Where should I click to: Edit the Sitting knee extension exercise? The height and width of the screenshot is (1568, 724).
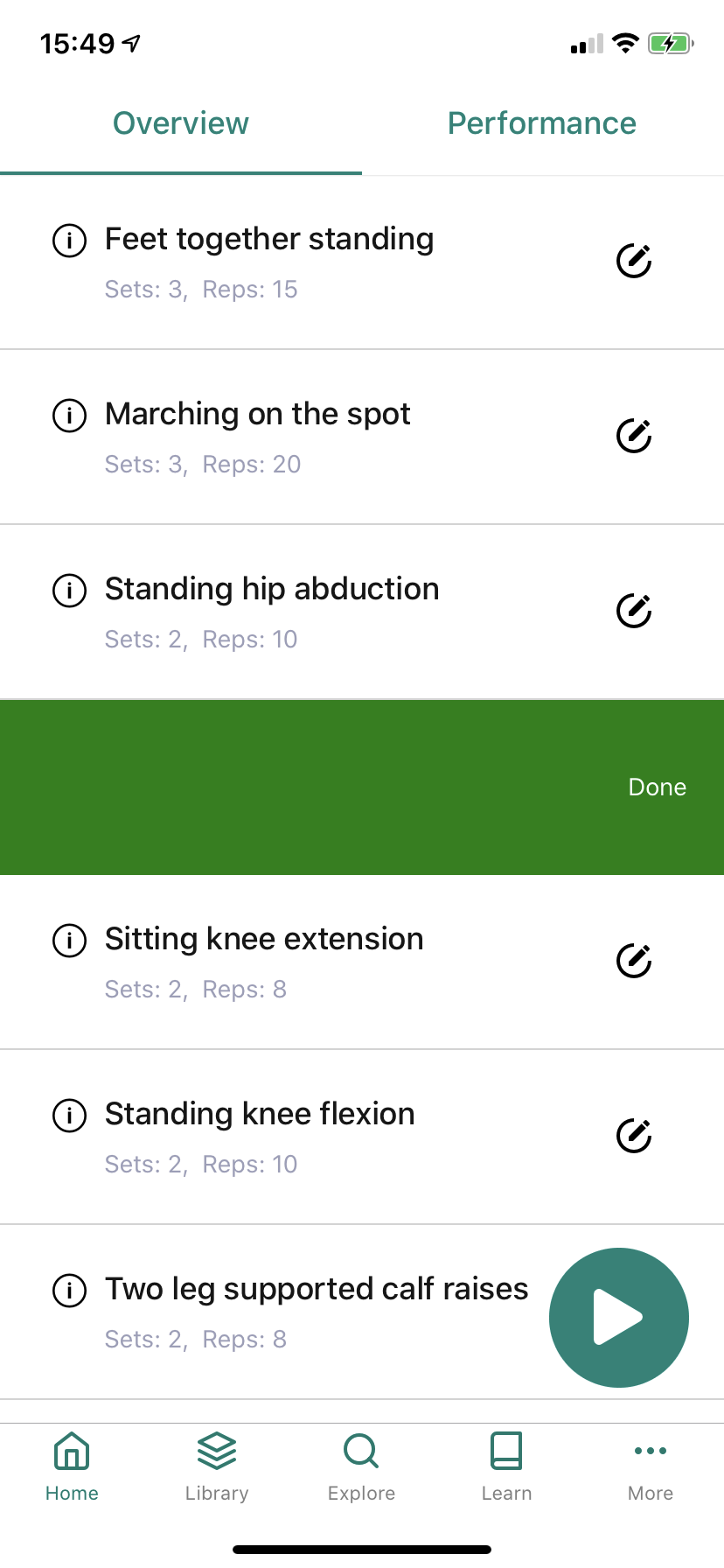634,960
